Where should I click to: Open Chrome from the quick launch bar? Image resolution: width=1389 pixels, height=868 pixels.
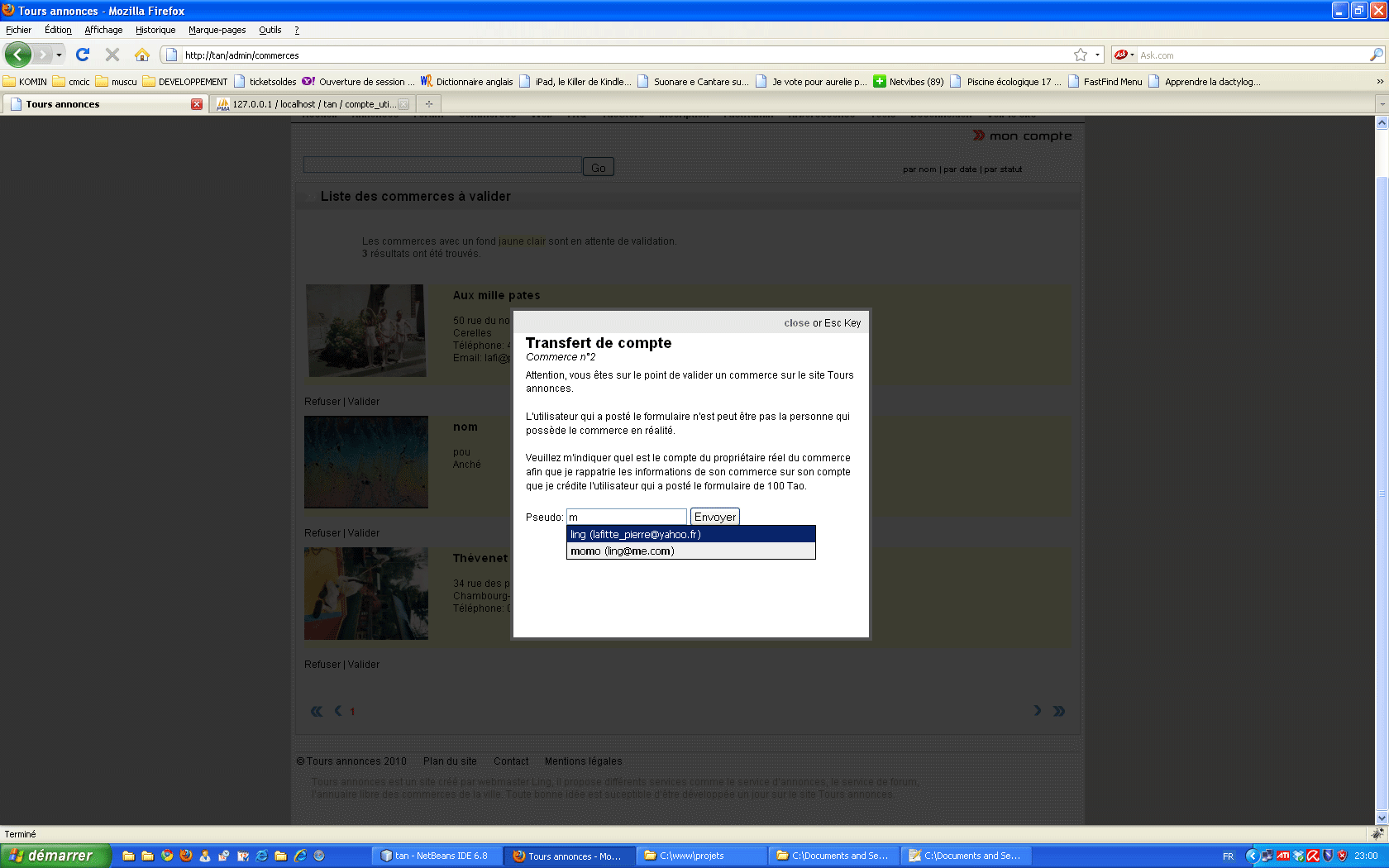coord(167,856)
